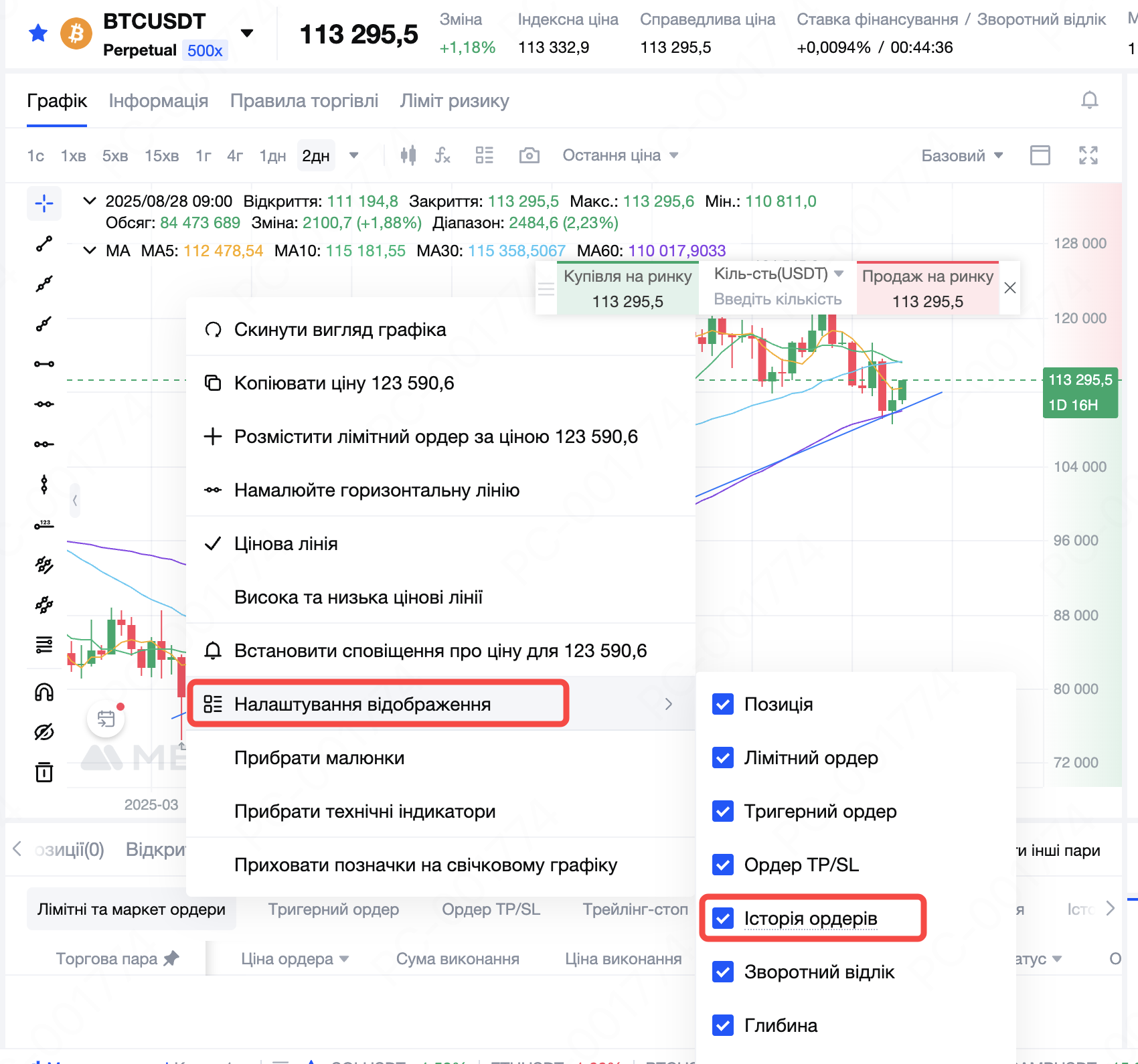Click the Купівля на ринку button
Viewport: 1138px width, 1064px height.
[x=627, y=288]
